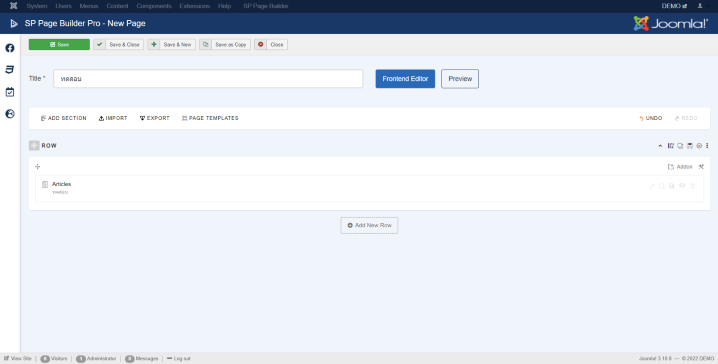718x364 pixels.
Task: Click the DEMO site link in top bar
Action: pos(674,6)
